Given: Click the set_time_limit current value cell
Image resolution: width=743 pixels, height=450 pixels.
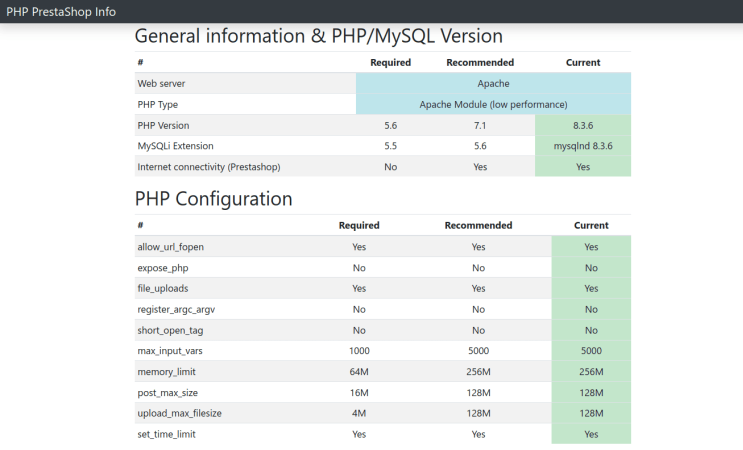Looking at the screenshot, I should [x=591, y=434].
